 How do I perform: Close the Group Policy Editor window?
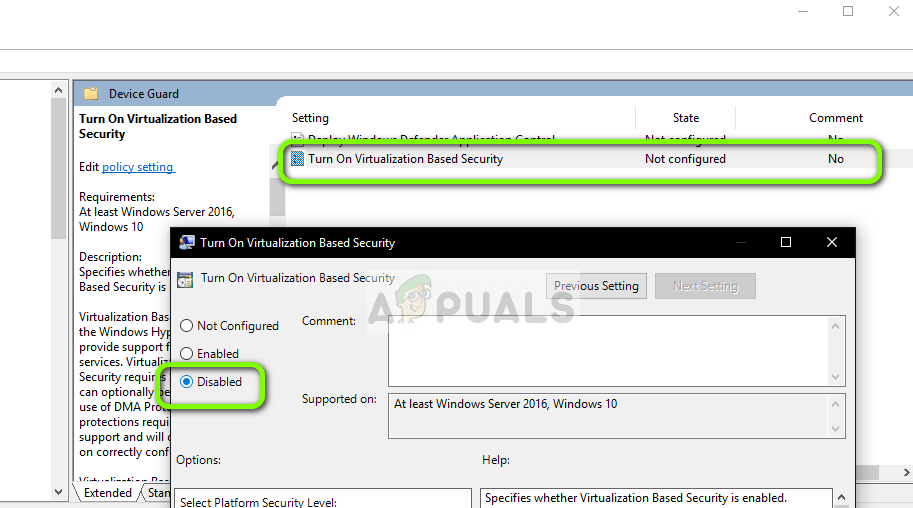pyautogui.click(x=894, y=11)
